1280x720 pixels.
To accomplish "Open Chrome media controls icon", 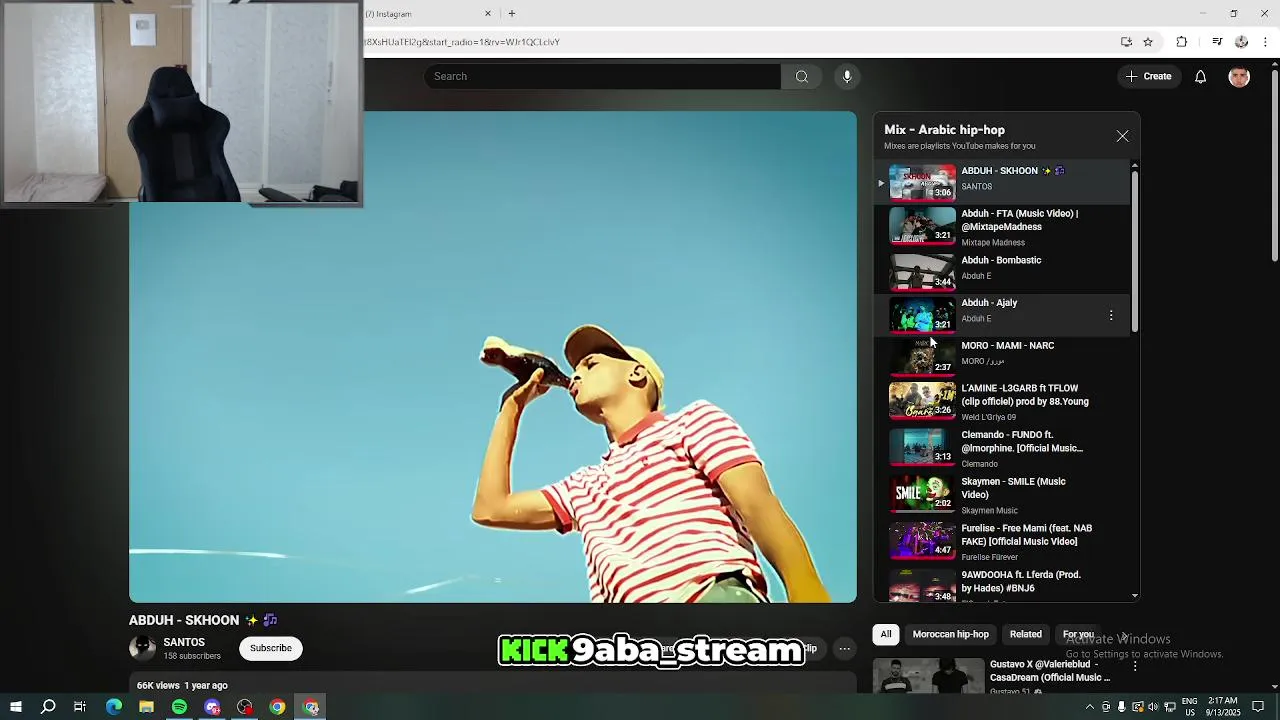I will 1217,42.
